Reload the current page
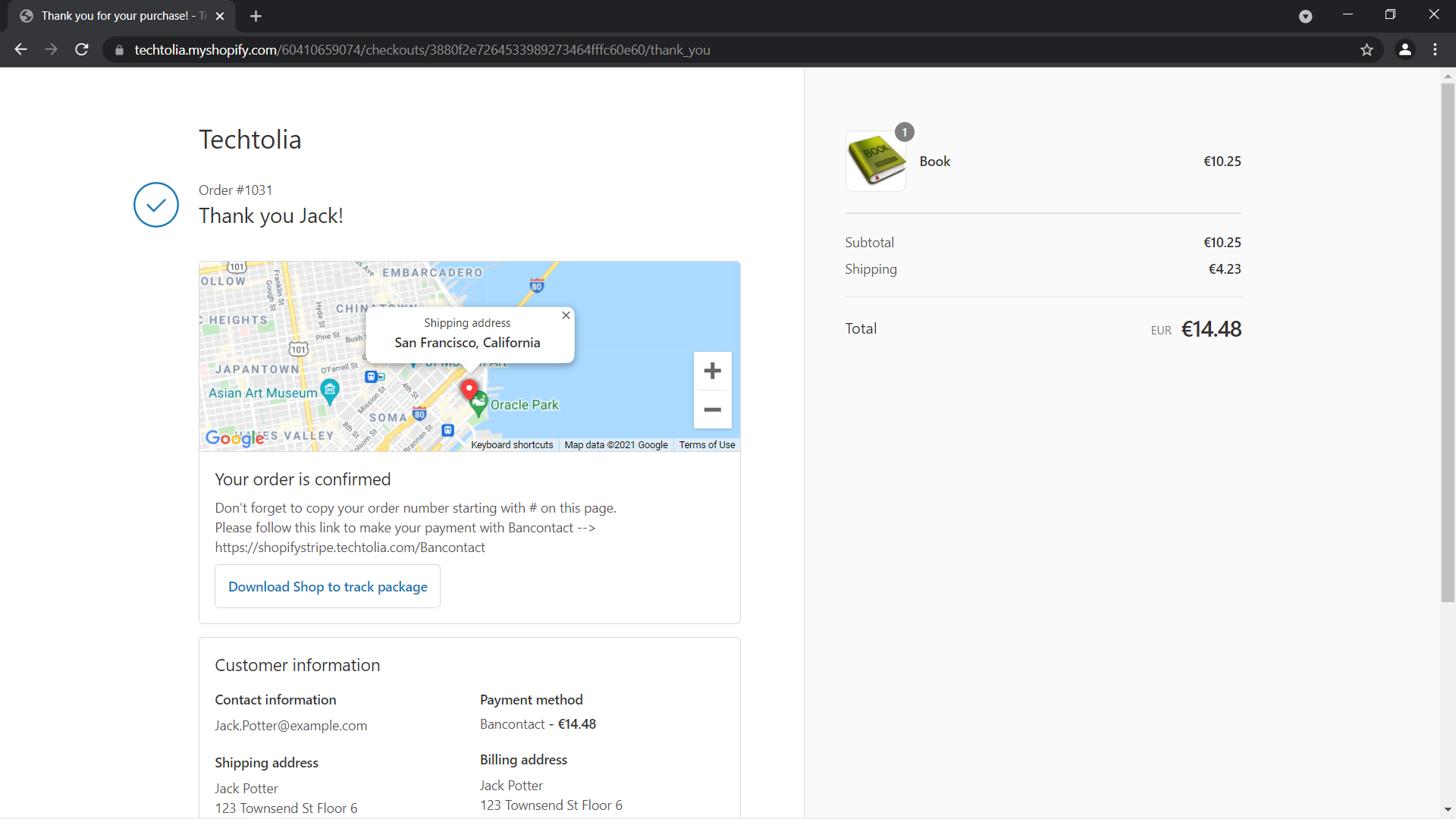The width and height of the screenshot is (1456, 819). coord(82,50)
